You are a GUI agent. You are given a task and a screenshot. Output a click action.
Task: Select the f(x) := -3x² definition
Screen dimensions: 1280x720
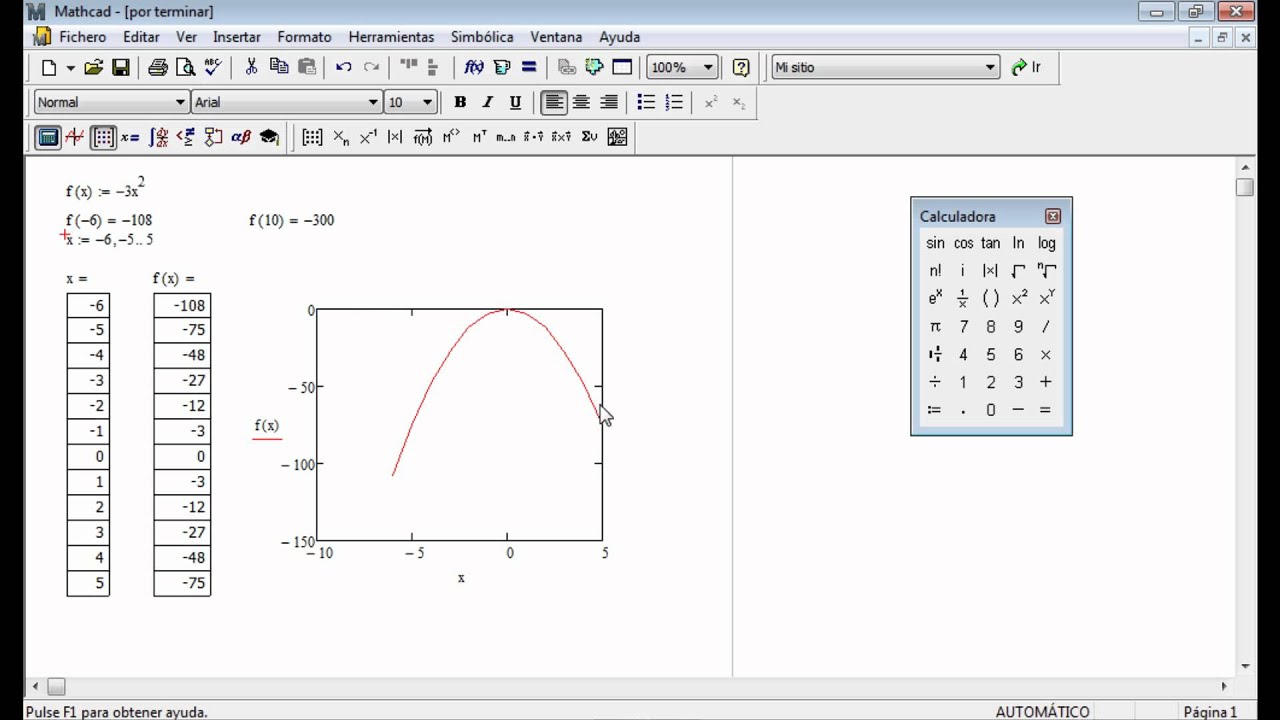tap(106, 189)
